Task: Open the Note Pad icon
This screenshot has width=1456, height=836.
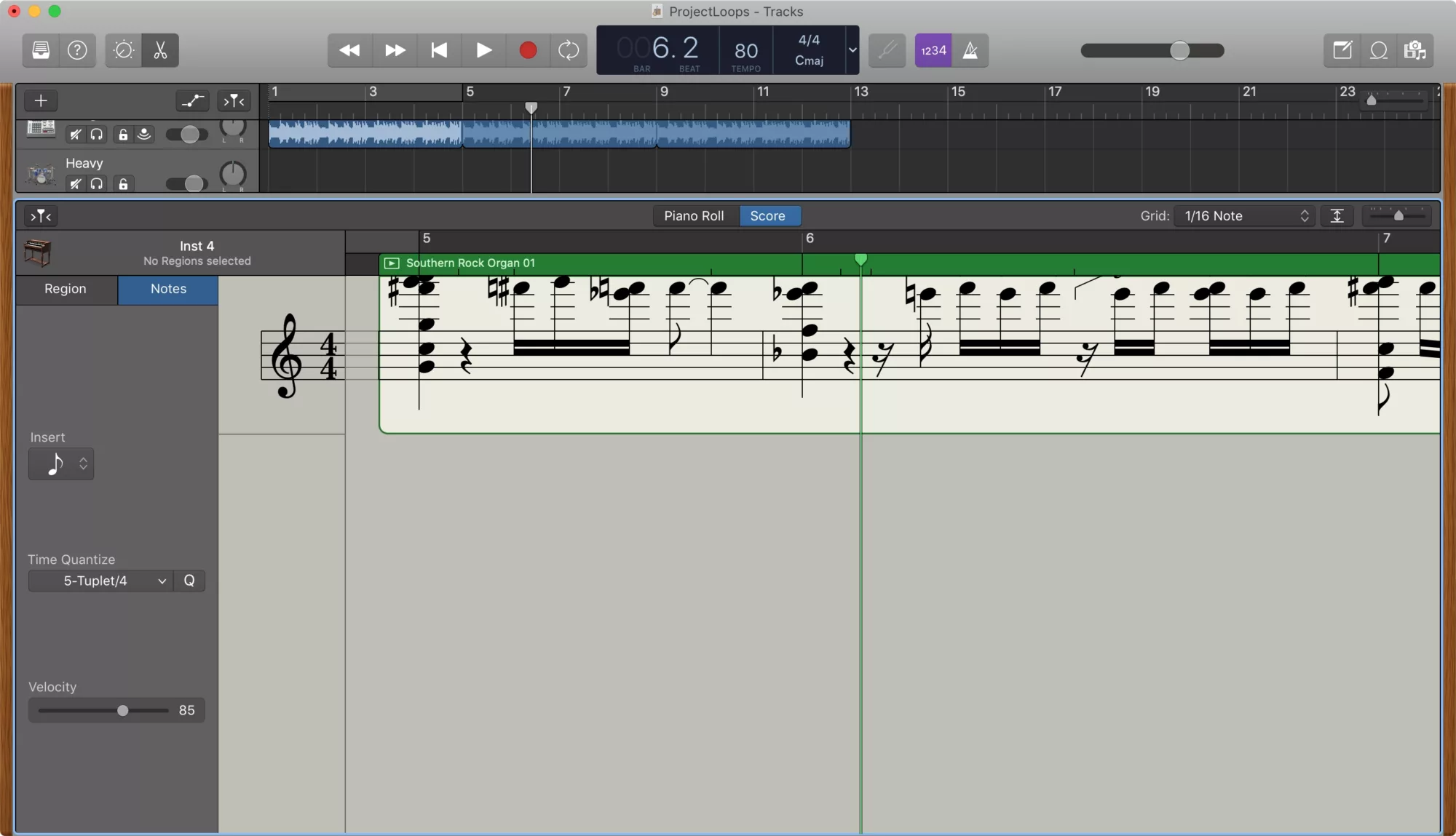Action: pos(1342,50)
